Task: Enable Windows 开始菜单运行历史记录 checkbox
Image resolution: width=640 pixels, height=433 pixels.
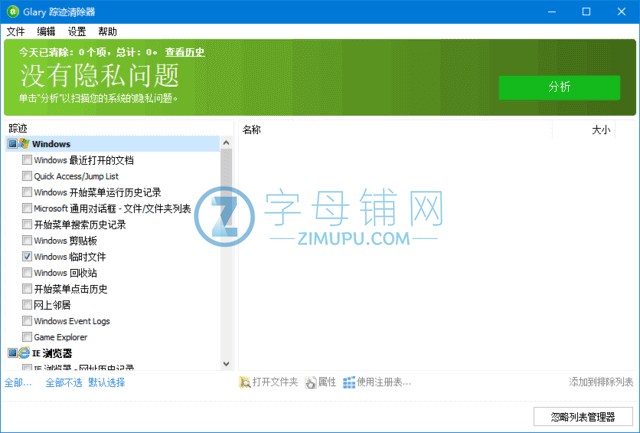Action: (x=27, y=192)
